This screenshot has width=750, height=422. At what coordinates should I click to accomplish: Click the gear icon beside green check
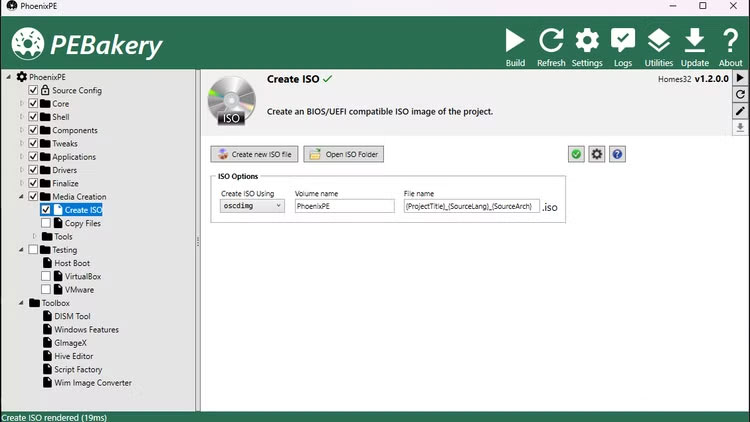(x=596, y=154)
